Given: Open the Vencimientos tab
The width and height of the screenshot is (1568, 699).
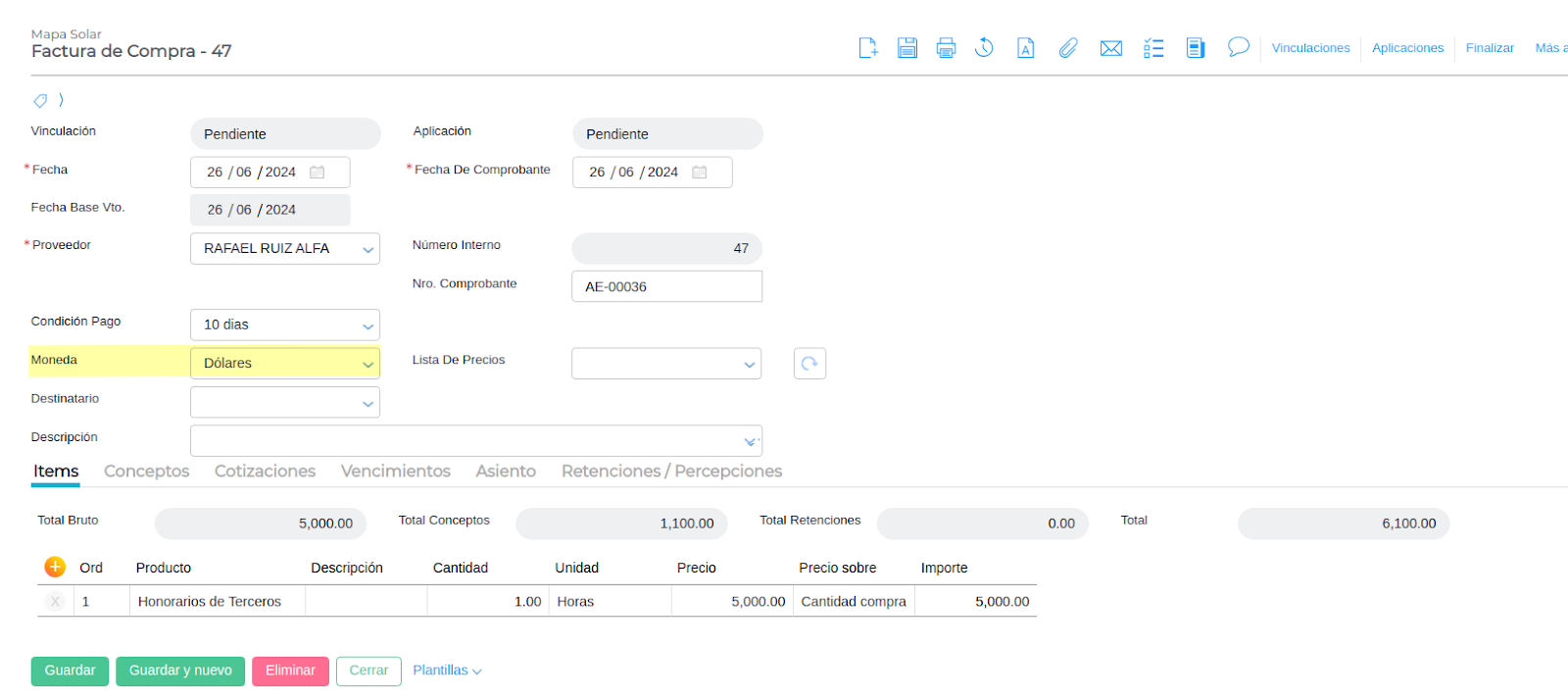Looking at the screenshot, I should point(395,472).
